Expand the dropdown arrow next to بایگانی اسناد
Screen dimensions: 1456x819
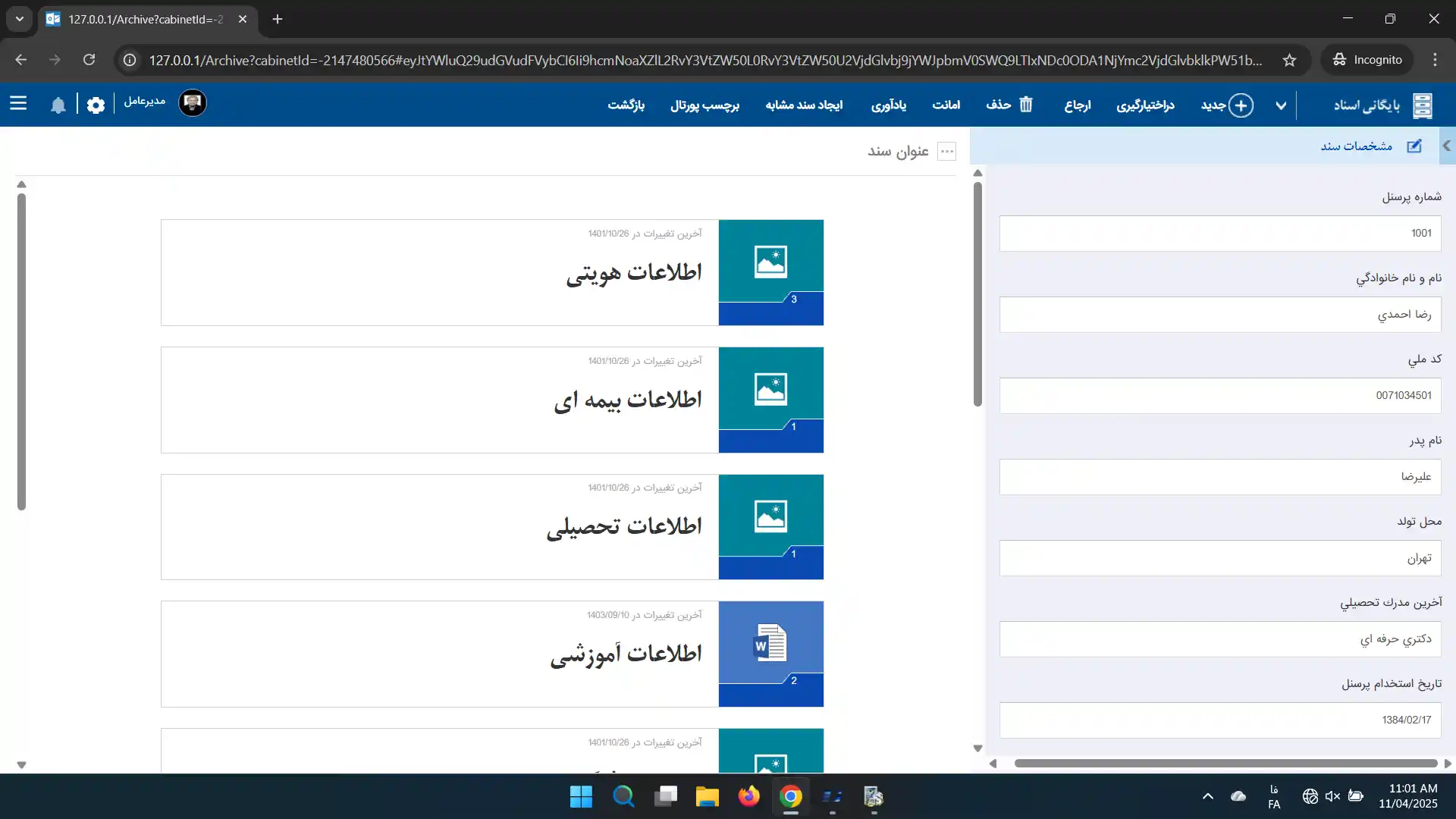pos(1281,105)
